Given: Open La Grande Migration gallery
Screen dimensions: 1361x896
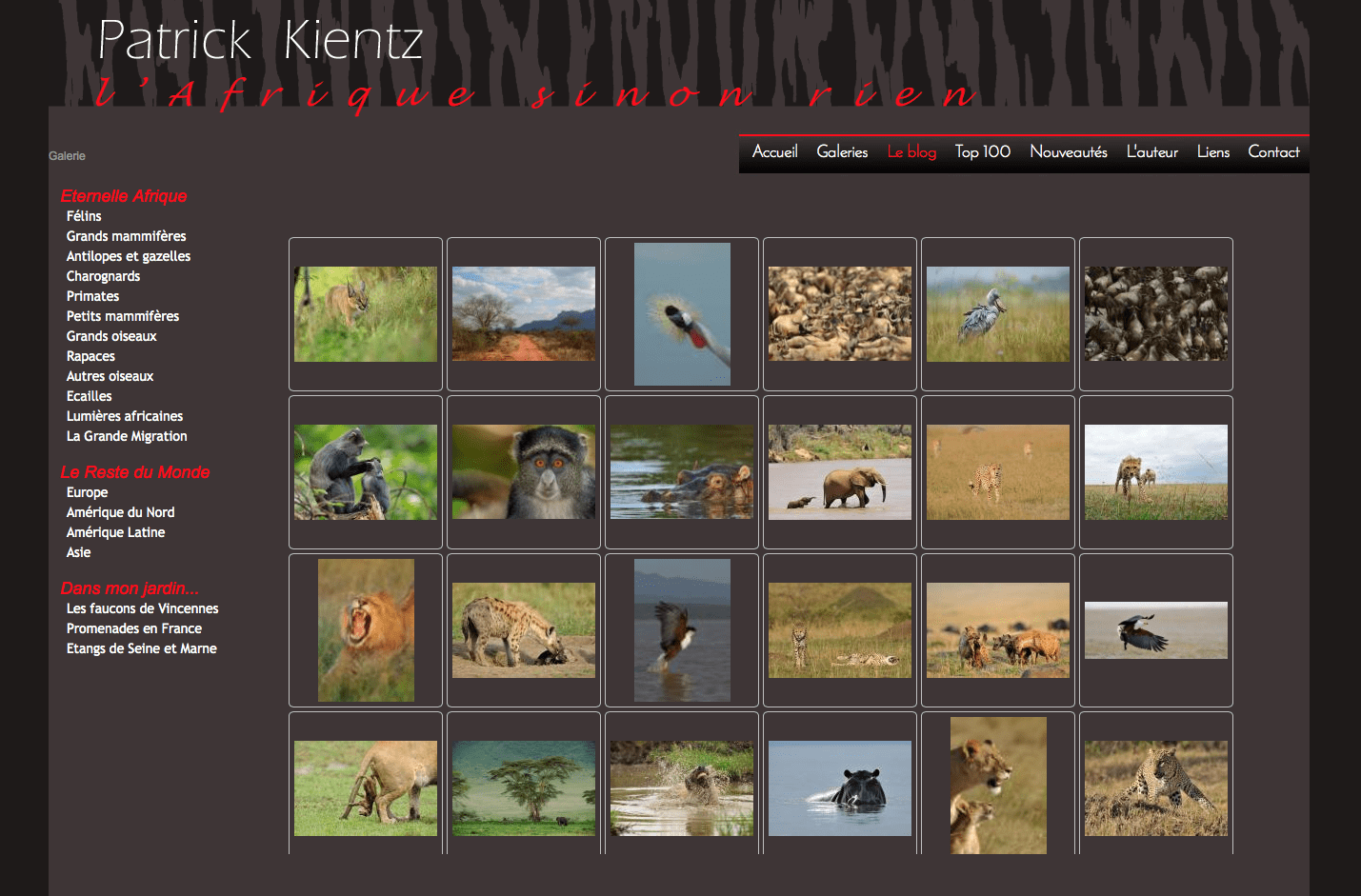Looking at the screenshot, I should (x=127, y=436).
